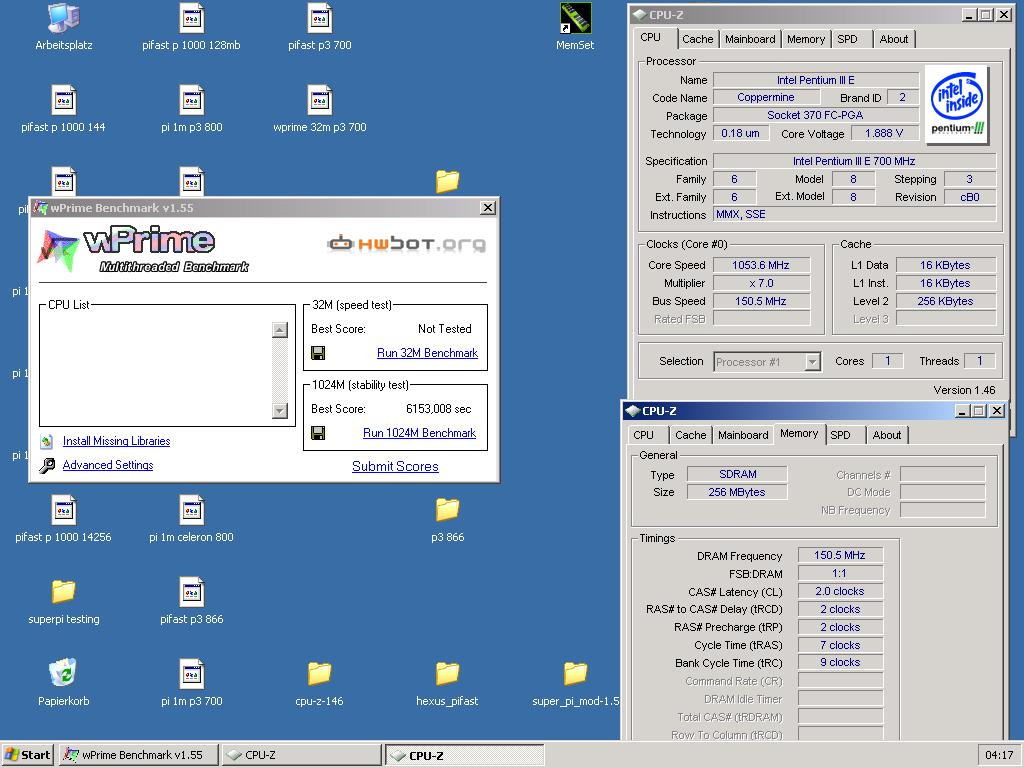Screen dimensions: 1024x768
Task: Click the wrench icon beside Advanced Settings
Action: coord(47,465)
